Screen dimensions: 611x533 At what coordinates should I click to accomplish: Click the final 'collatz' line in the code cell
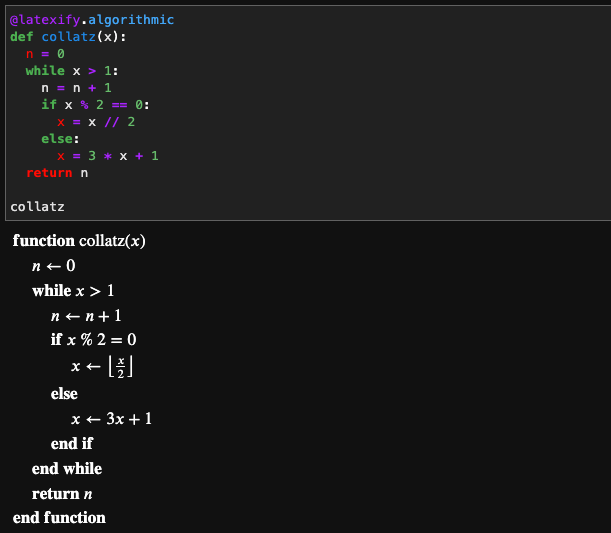pos(37,207)
